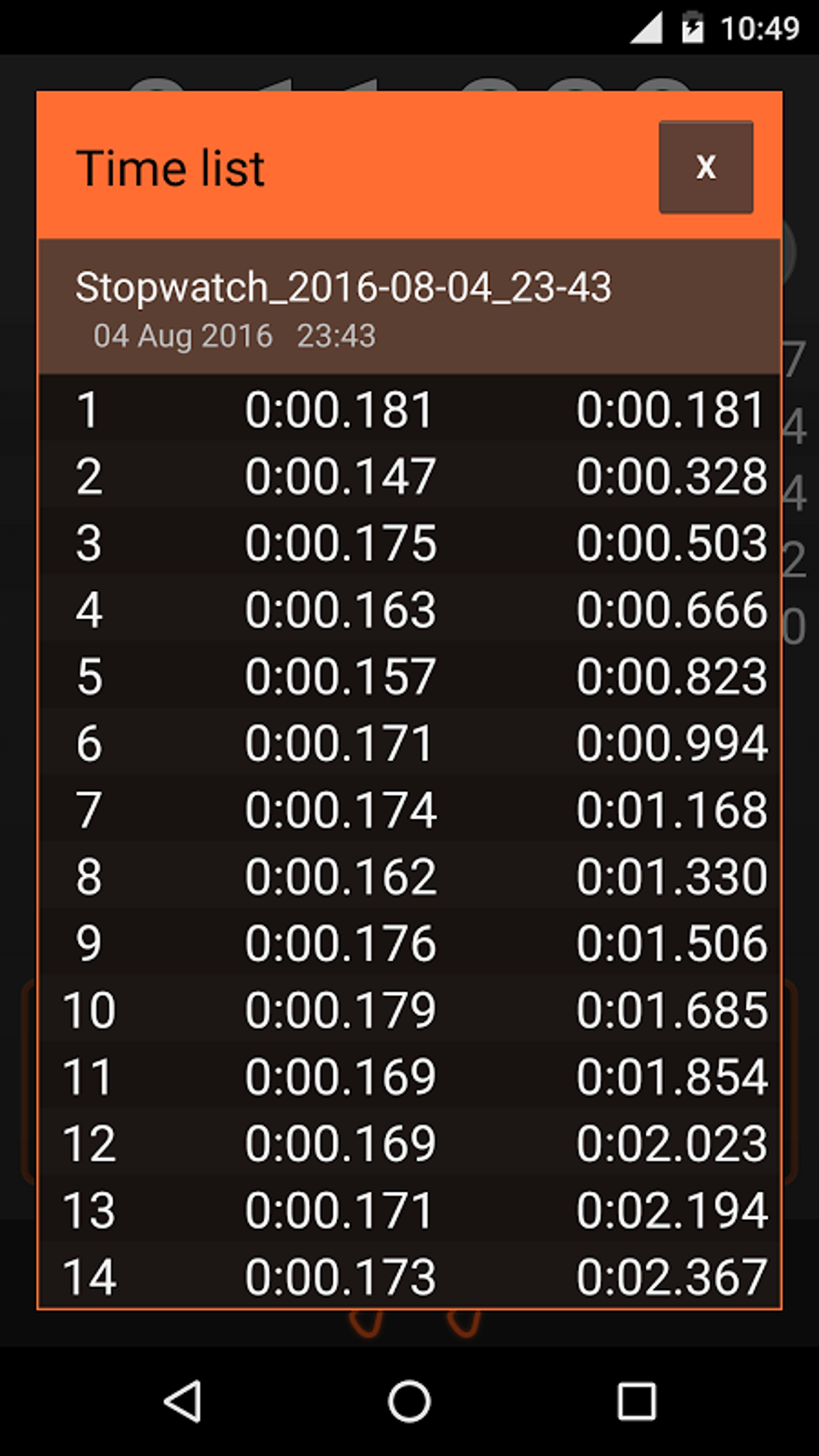
Task: Tap lap 6 split time 0:00.171
Action: [x=339, y=743]
